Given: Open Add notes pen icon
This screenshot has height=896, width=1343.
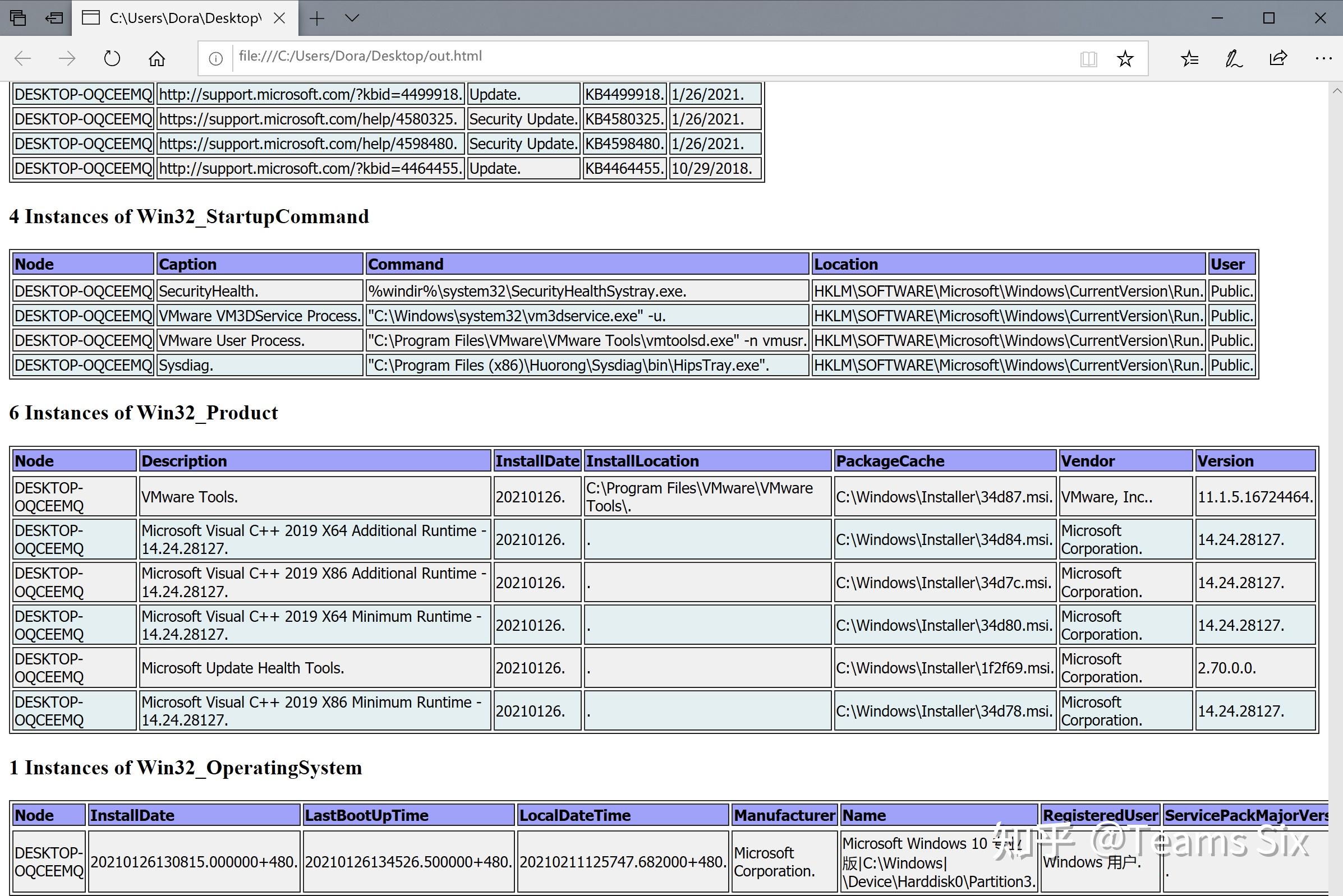Looking at the screenshot, I should [1234, 58].
